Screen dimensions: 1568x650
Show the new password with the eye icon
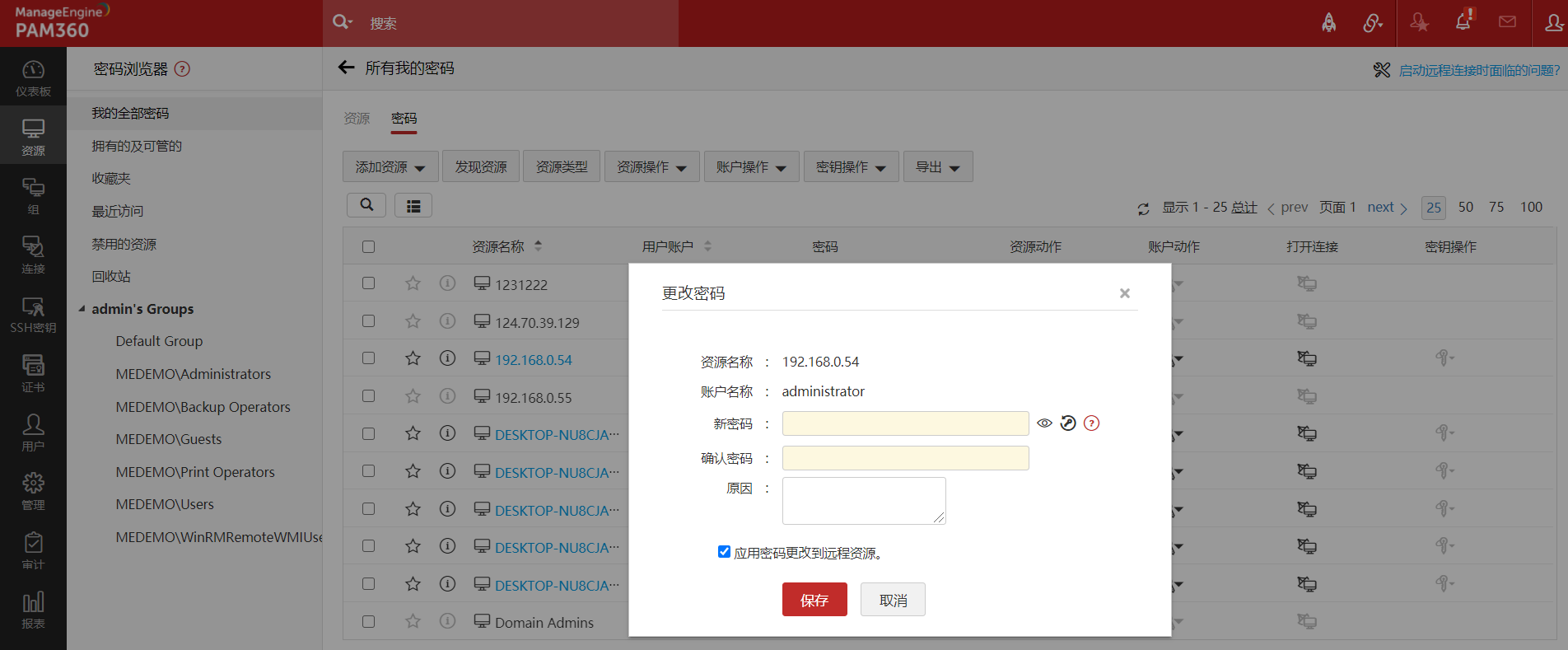[x=1044, y=423]
